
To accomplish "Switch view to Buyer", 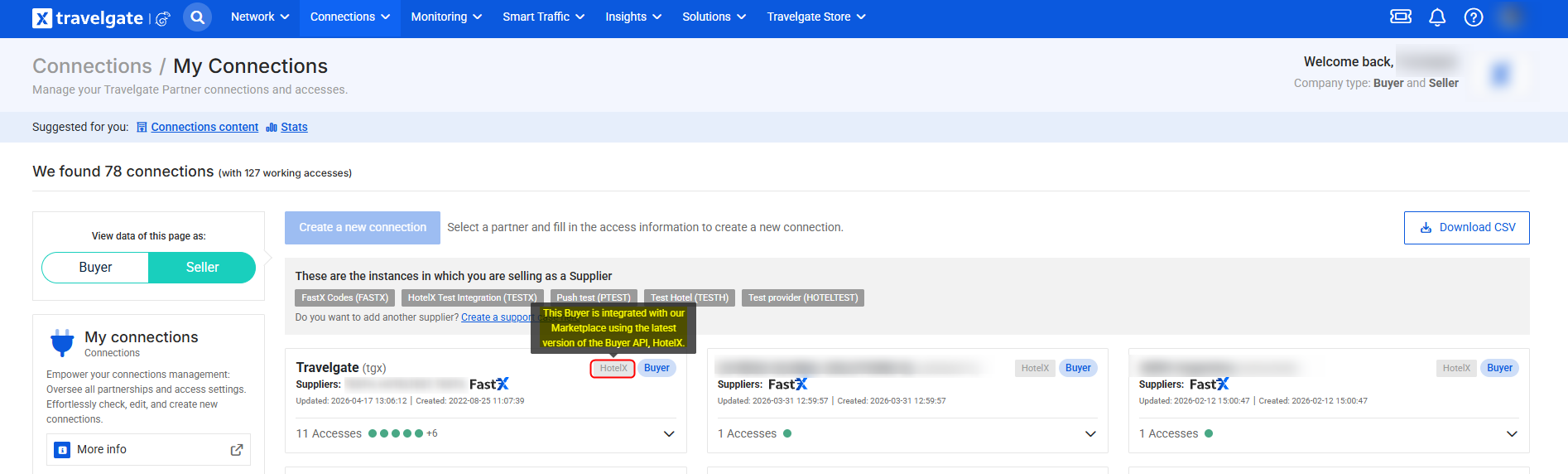I will (x=95, y=268).
